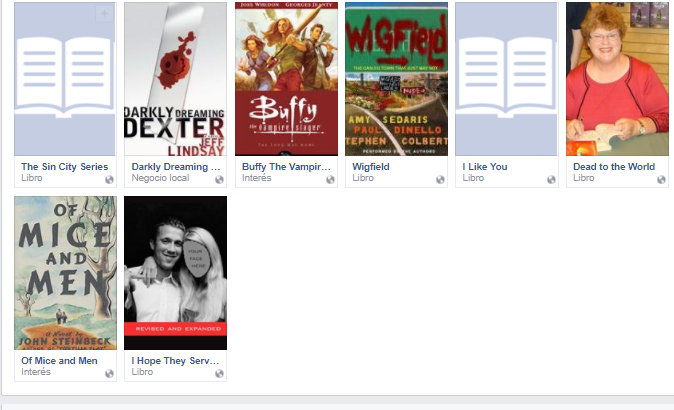Click the plus button on Sin City cover
674x410 pixels.
pyautogui.click(x=104, y=14)
